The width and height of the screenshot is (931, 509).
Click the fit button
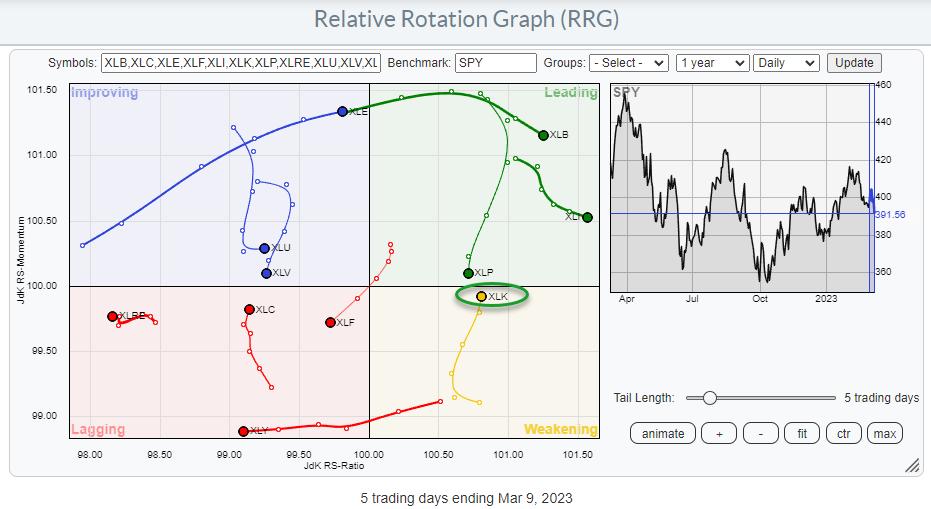point(803,433)
